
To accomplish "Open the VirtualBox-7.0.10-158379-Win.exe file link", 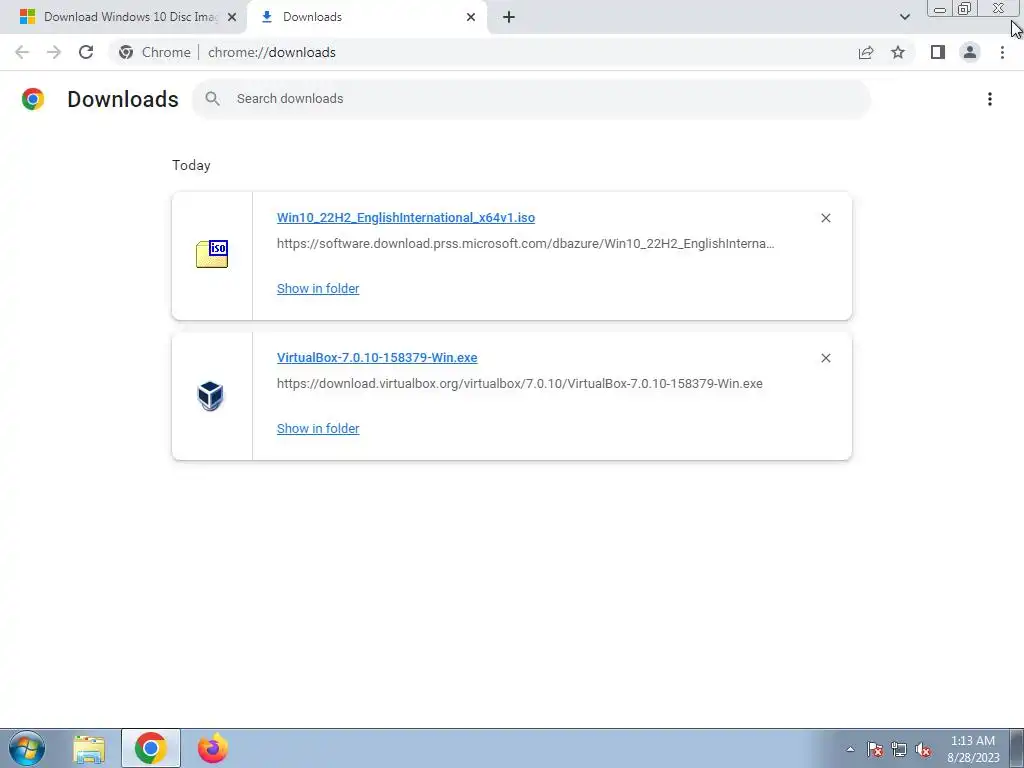I will pyautogui.click(x=377, y=357).
